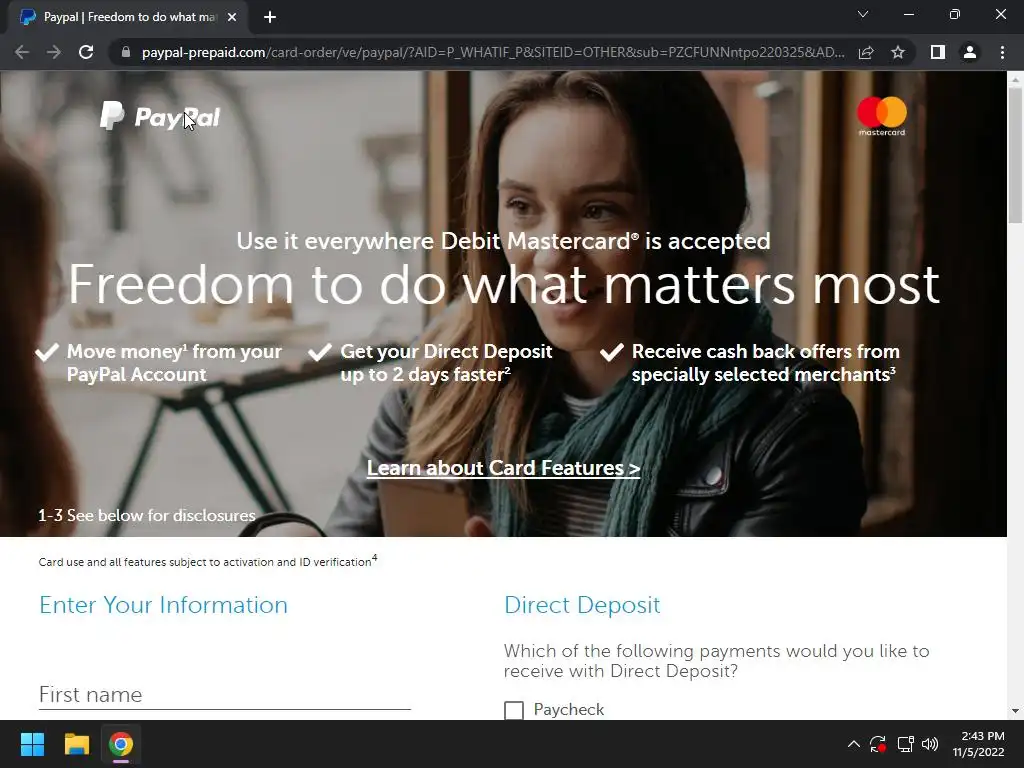The image size is (1024, 768).
Task: Expand the tab search chevron
Action: click(863, 14)
